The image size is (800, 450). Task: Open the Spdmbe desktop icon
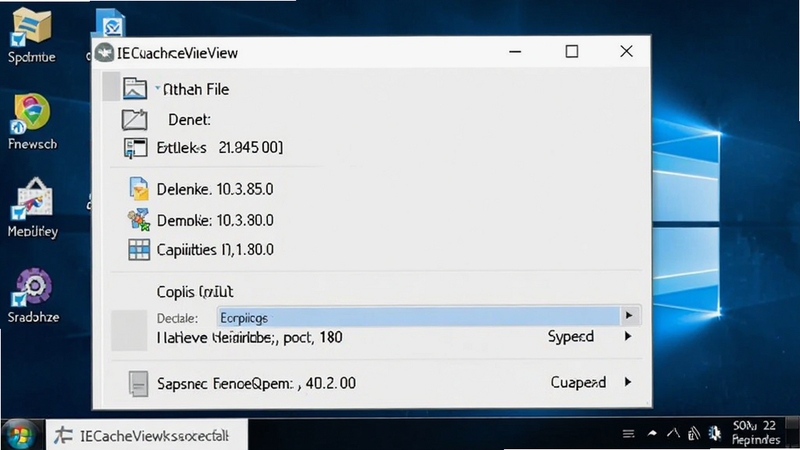31,36
